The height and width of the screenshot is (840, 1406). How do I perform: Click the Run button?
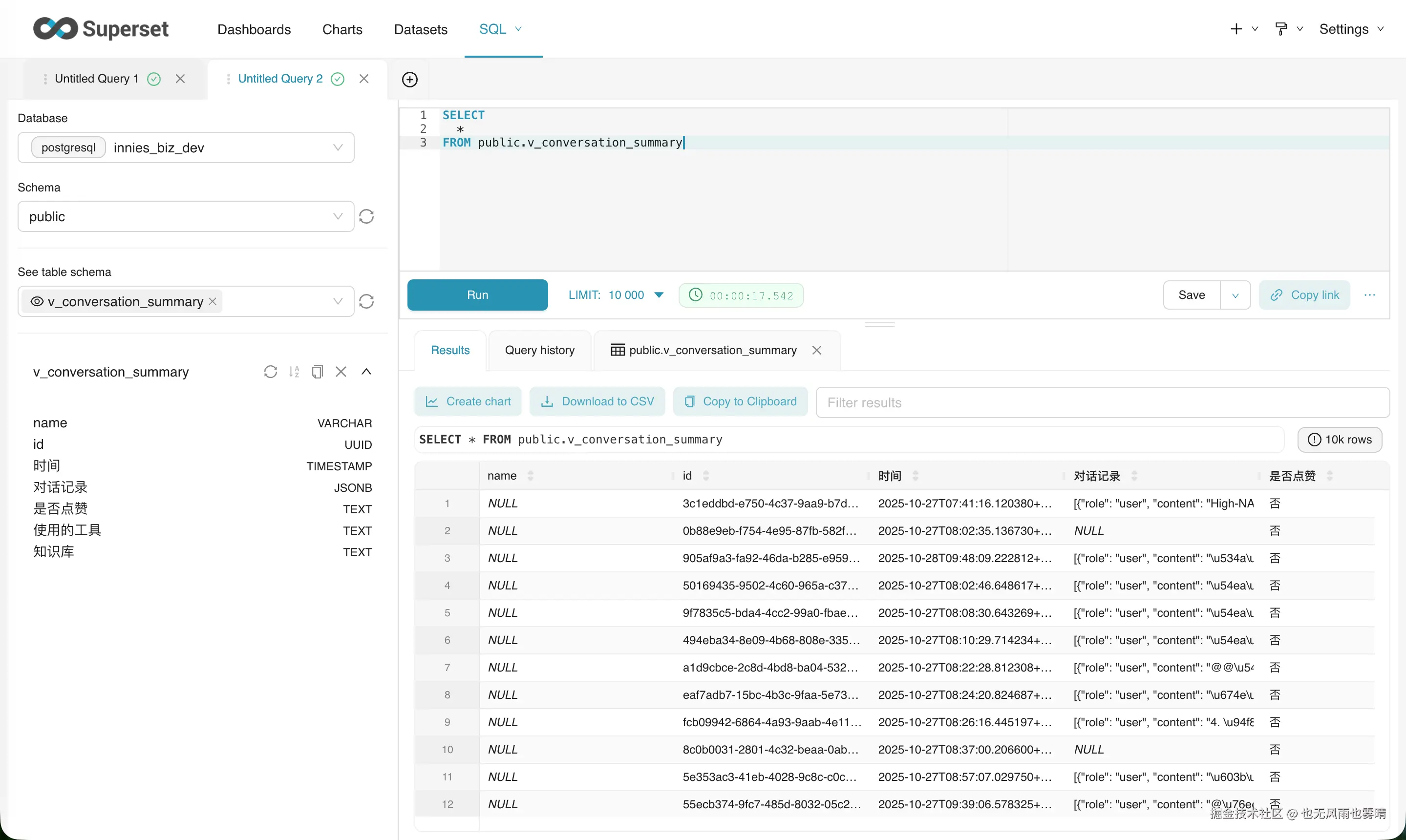click(477, 295)
